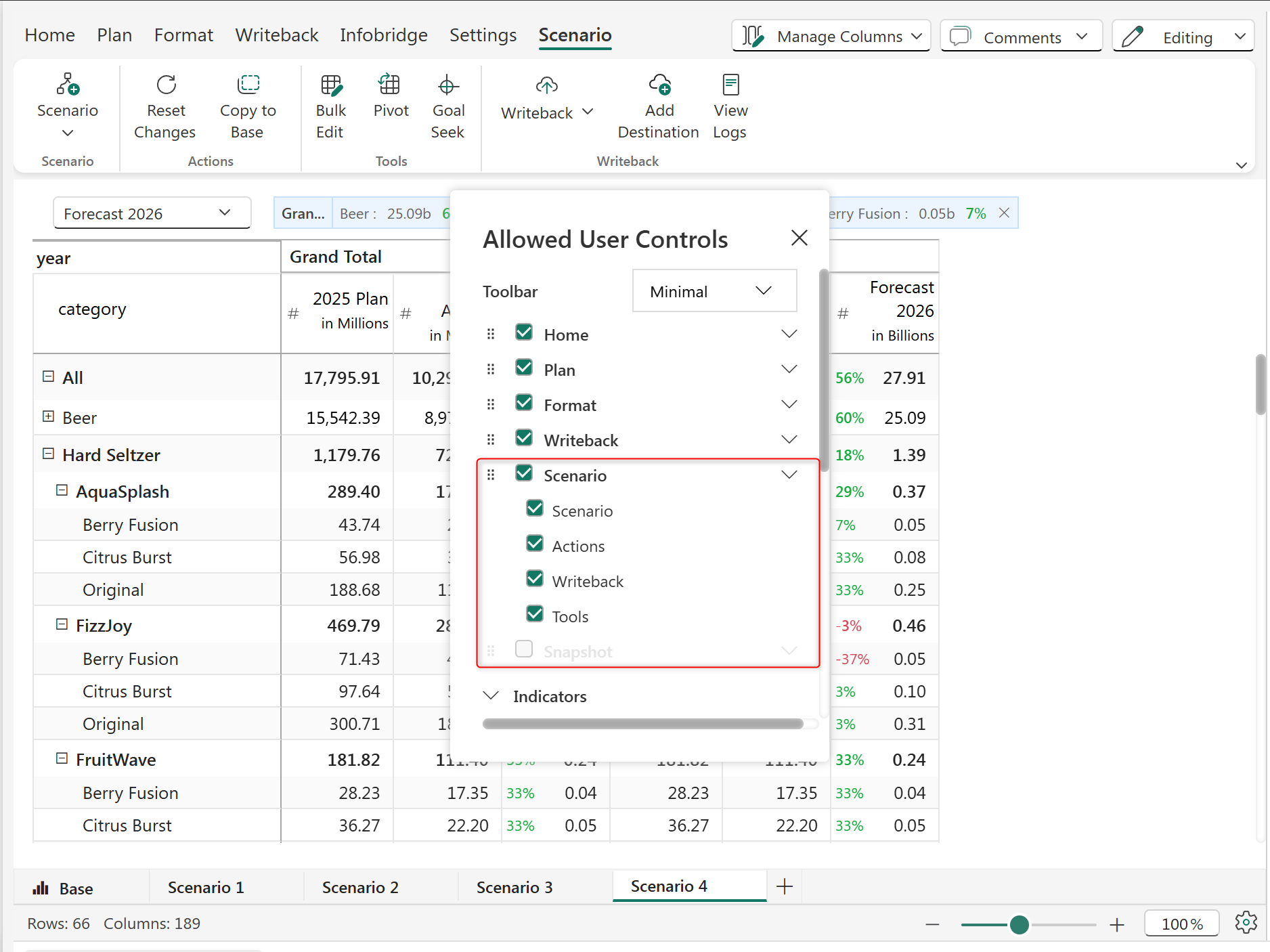Screen dimensions: 1270x952
Task: Open the Toolbar Minimal dropdown
Action: point(714,291)
